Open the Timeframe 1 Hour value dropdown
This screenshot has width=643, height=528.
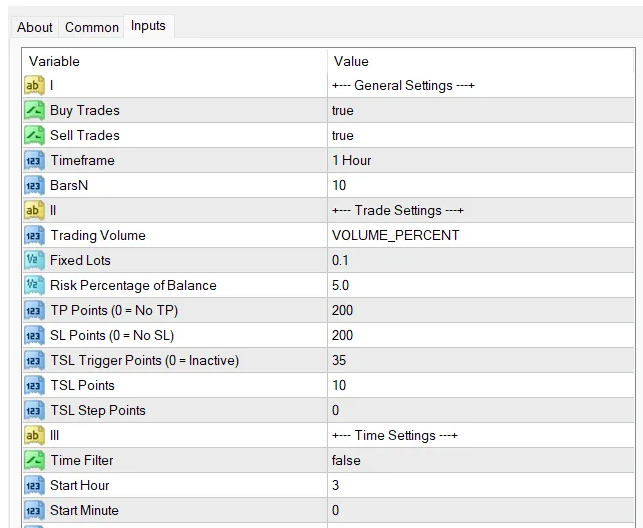tap(352, 161)
